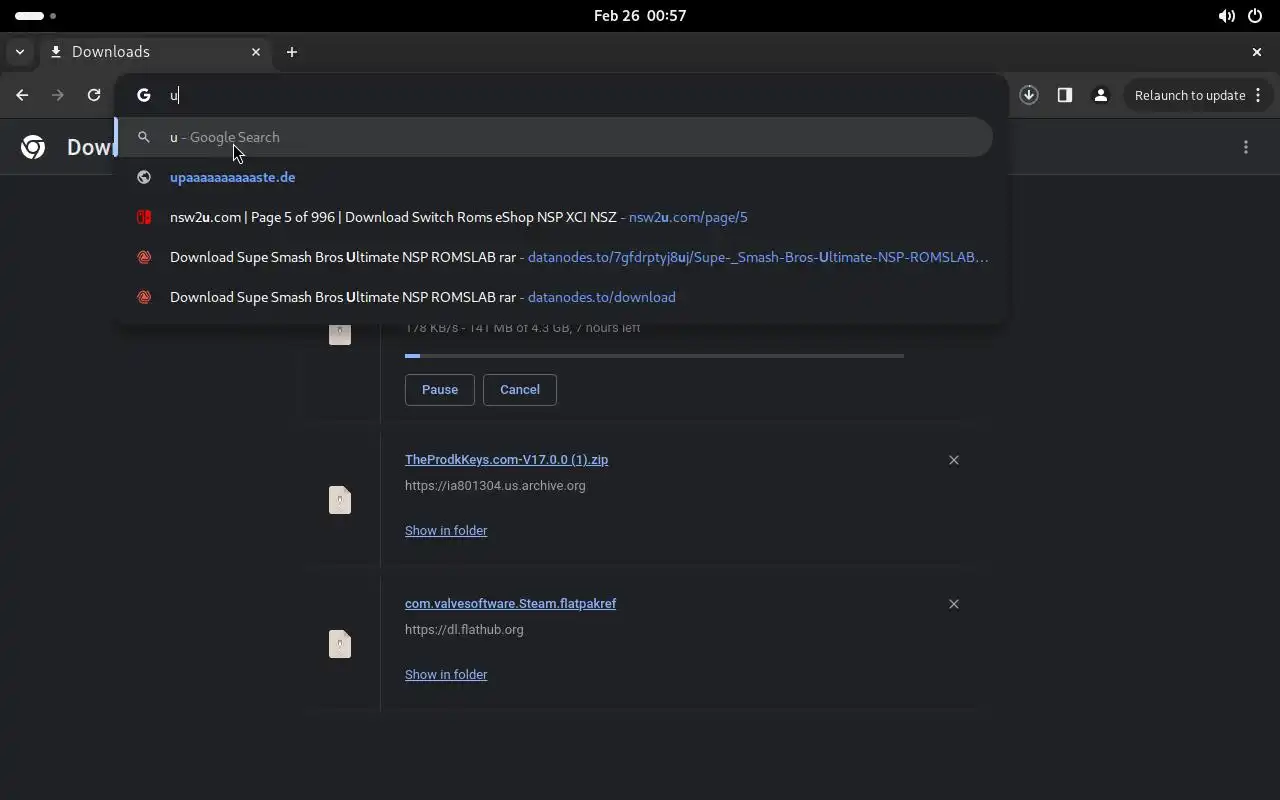
Task: Open the system volume indicator
Action: click(1226, 16)
